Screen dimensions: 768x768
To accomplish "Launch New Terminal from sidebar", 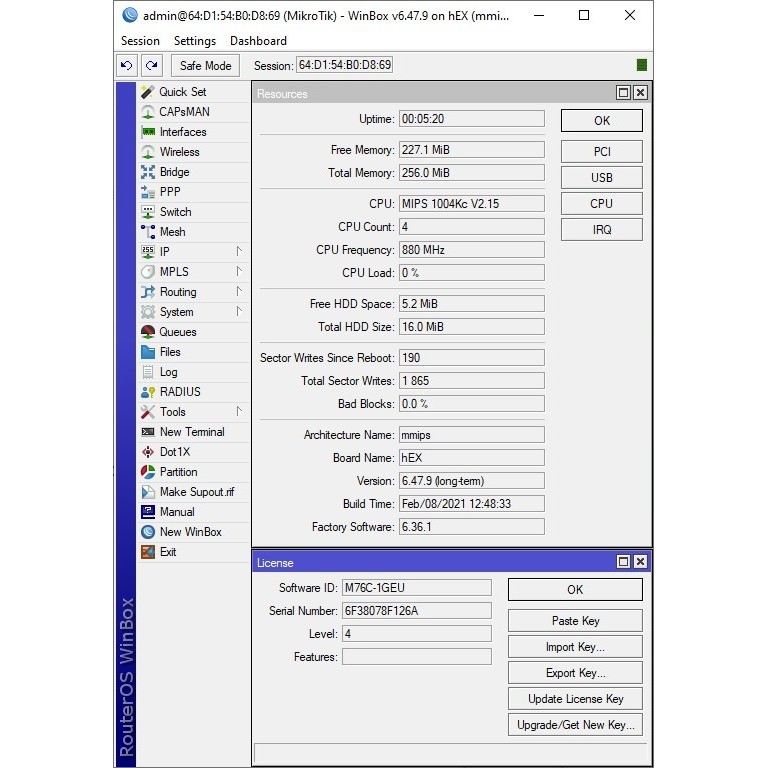I will coord(191,432).
